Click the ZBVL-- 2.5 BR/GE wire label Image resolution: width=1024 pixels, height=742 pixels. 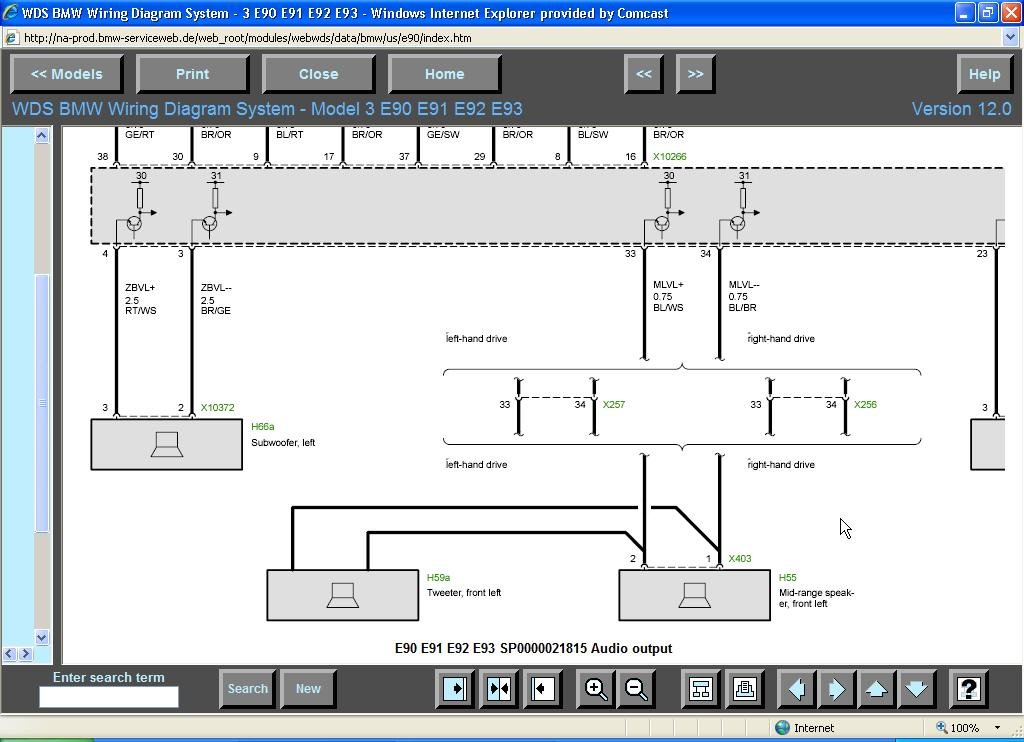point(216,299)
